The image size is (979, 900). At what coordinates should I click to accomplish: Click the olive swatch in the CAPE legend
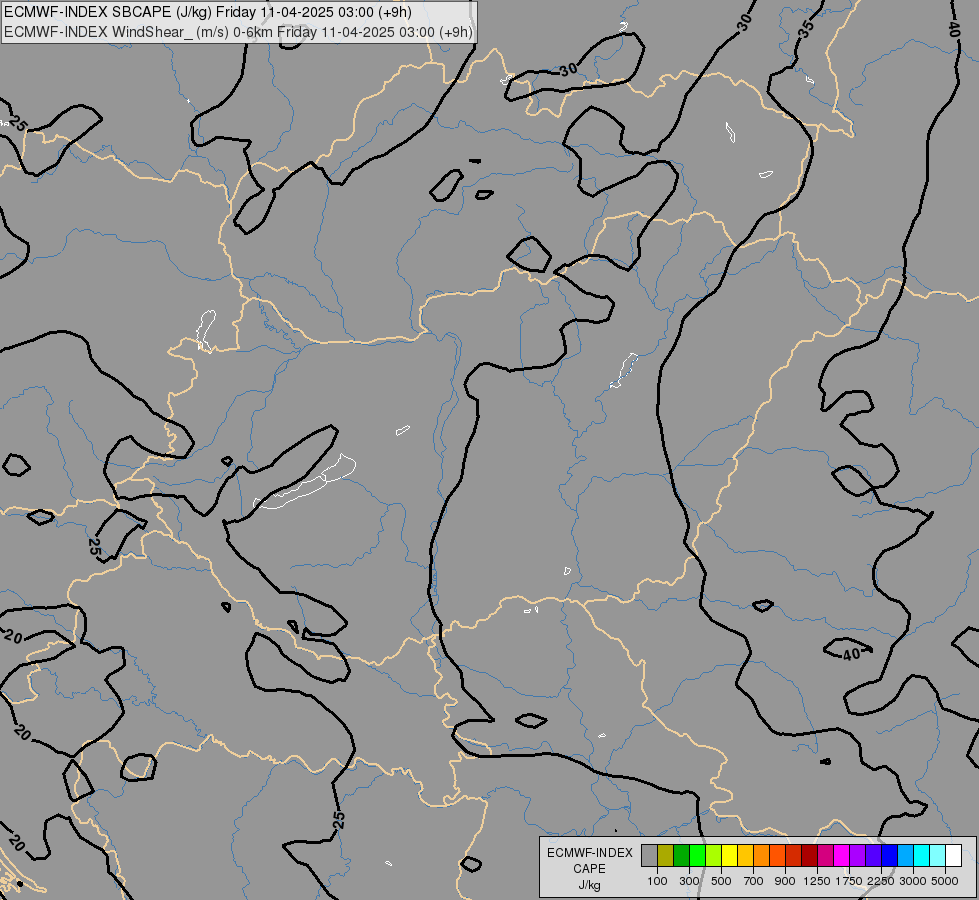[666, 855]
